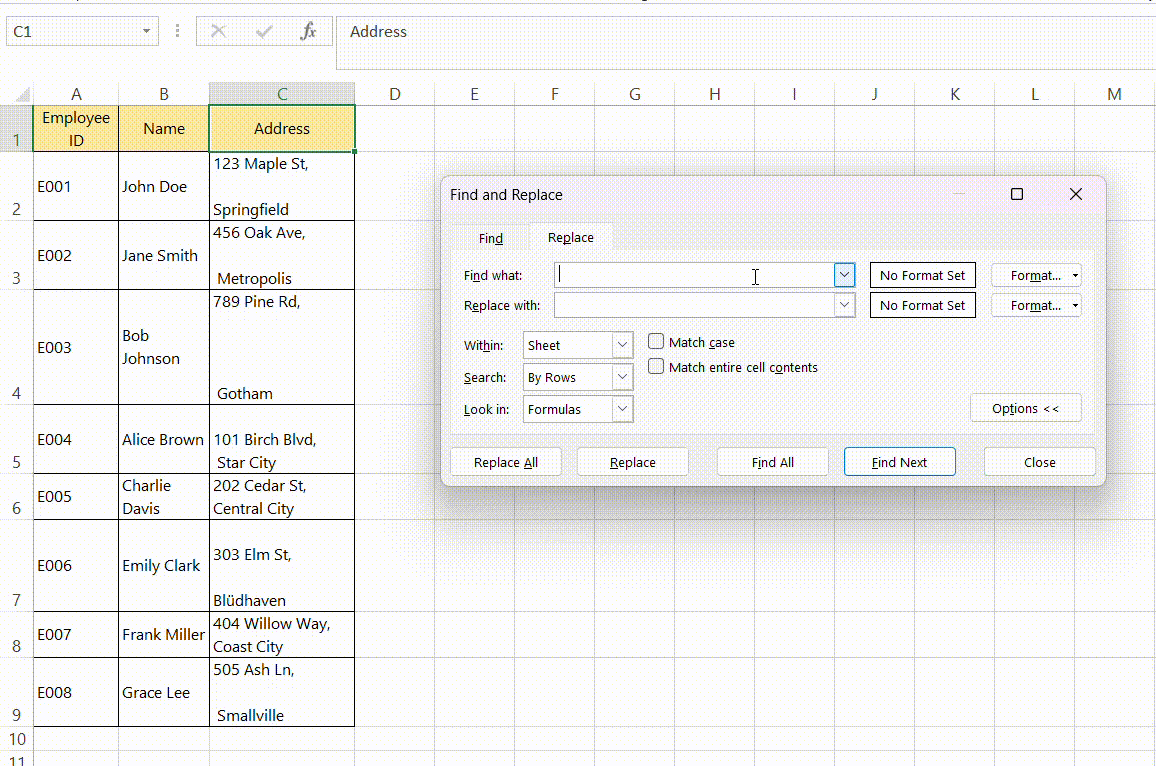Expand the Name Box dropdown arrow
The image size is (1156, 766).
pyautogui.click(x=146, y=31)
